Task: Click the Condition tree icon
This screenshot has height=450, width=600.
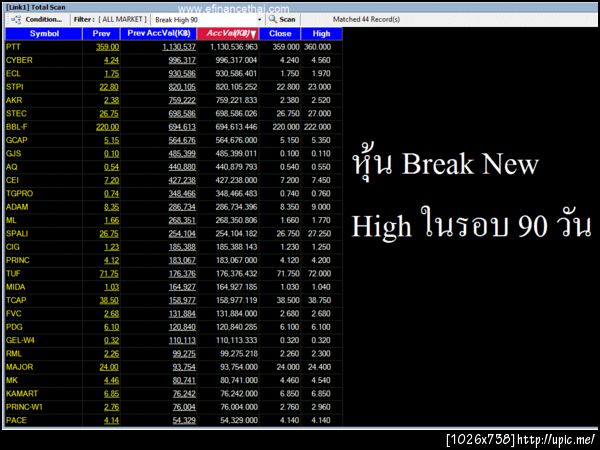Action: point(16,20)
